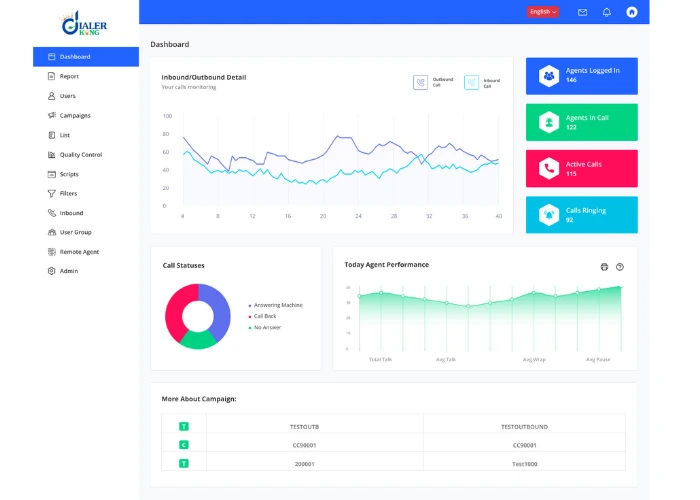The width and height of the screenshot is (700, 500).
Task: Click the home icon in top bar
Action: point(632,12)
